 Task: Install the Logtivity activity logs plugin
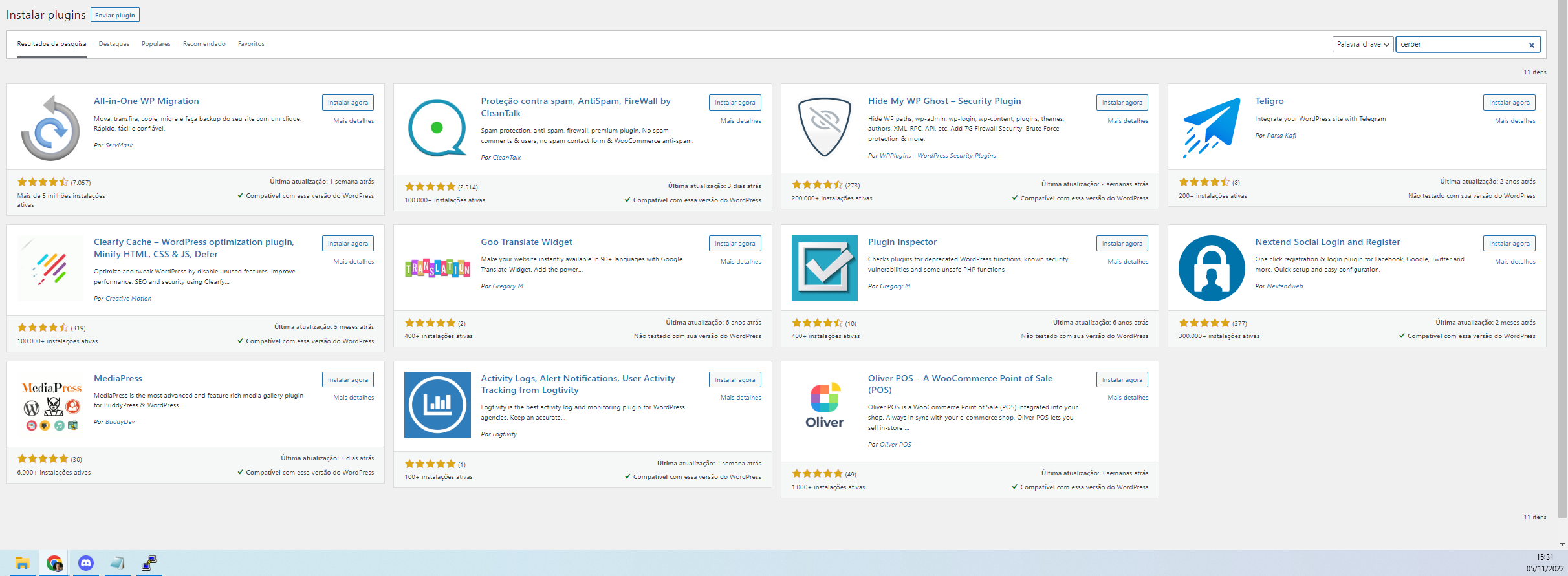tap(735, 379)
